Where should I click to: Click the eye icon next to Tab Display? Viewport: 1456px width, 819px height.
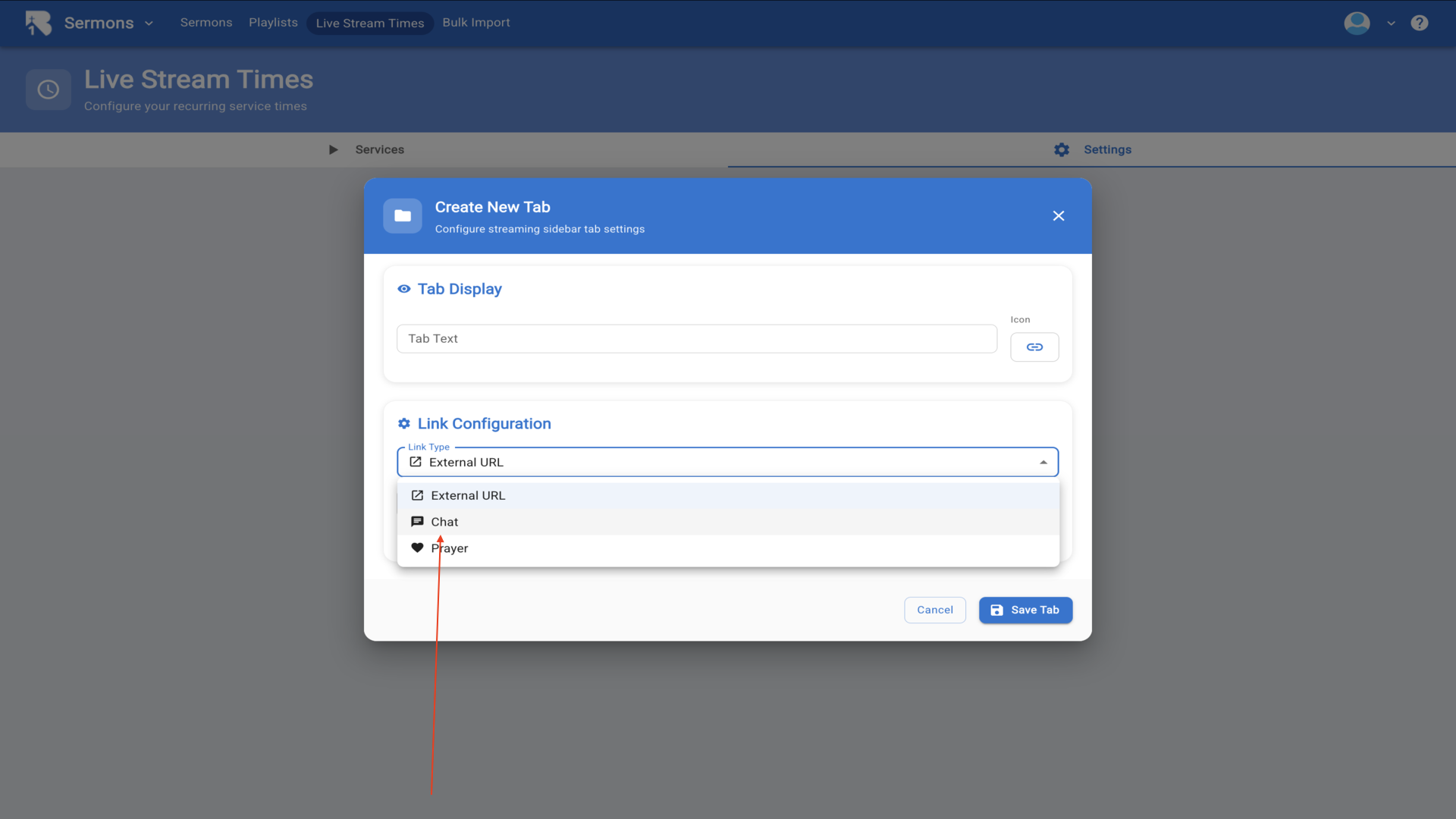[x=404, y=289]
